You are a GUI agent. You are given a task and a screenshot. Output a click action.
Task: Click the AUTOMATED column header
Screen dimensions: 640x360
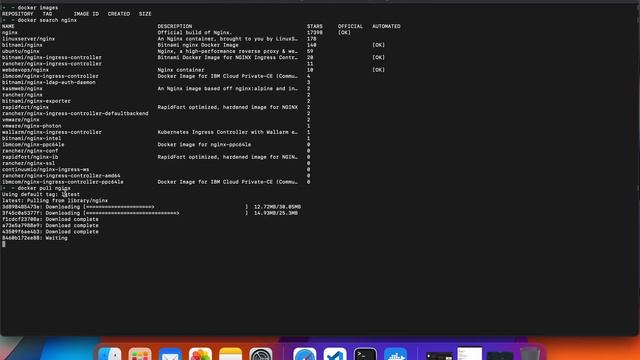(x=386, y=26)
